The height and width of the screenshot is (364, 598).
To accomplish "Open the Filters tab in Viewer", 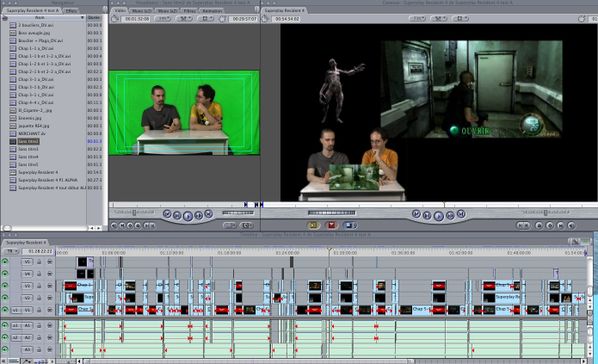I will click(190, 11).
